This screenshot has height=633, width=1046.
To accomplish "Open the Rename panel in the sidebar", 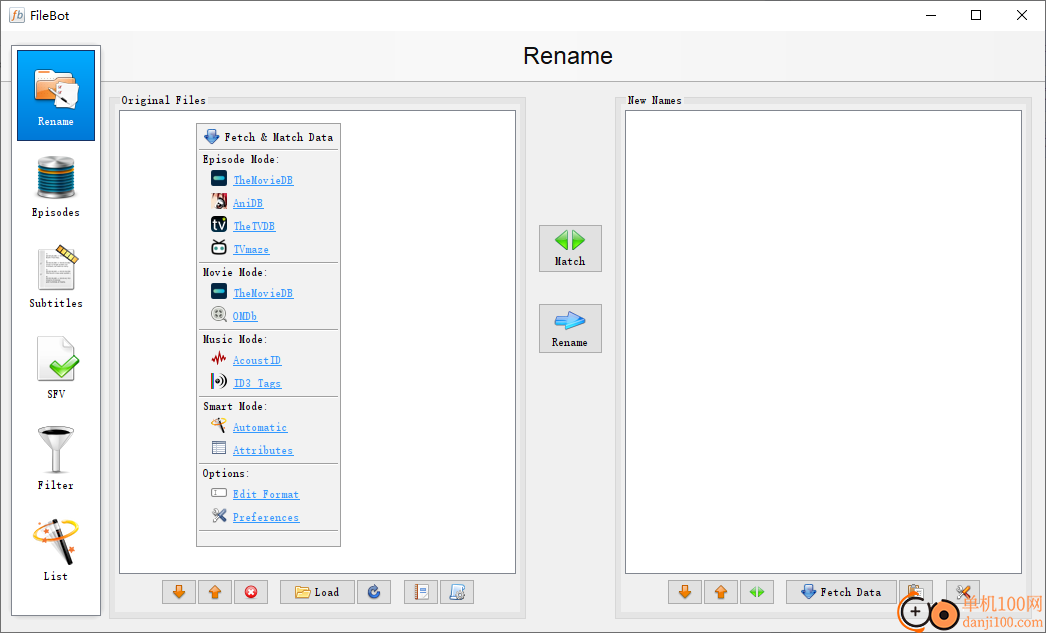I will tap(56, 95).
